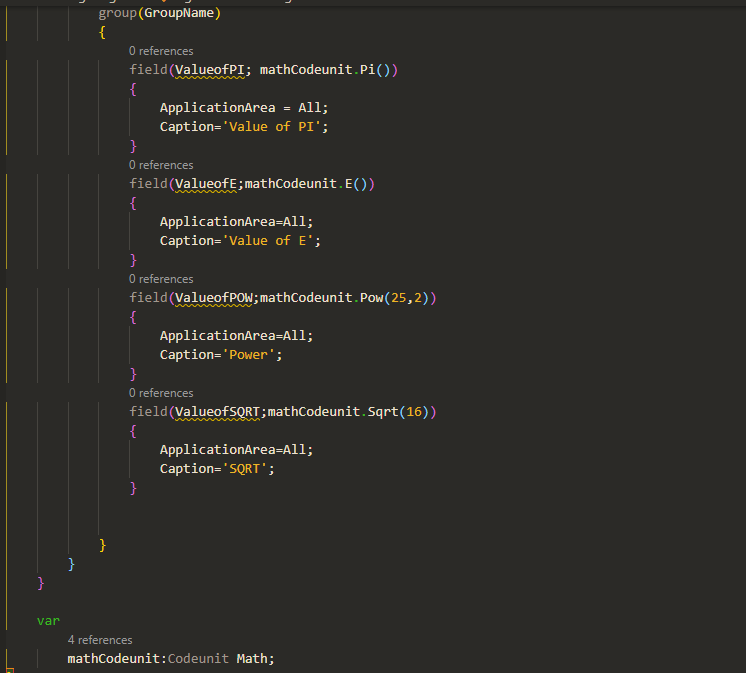
Task: Click the 'Value of E' caption string
Action: (x=273, y=241)
